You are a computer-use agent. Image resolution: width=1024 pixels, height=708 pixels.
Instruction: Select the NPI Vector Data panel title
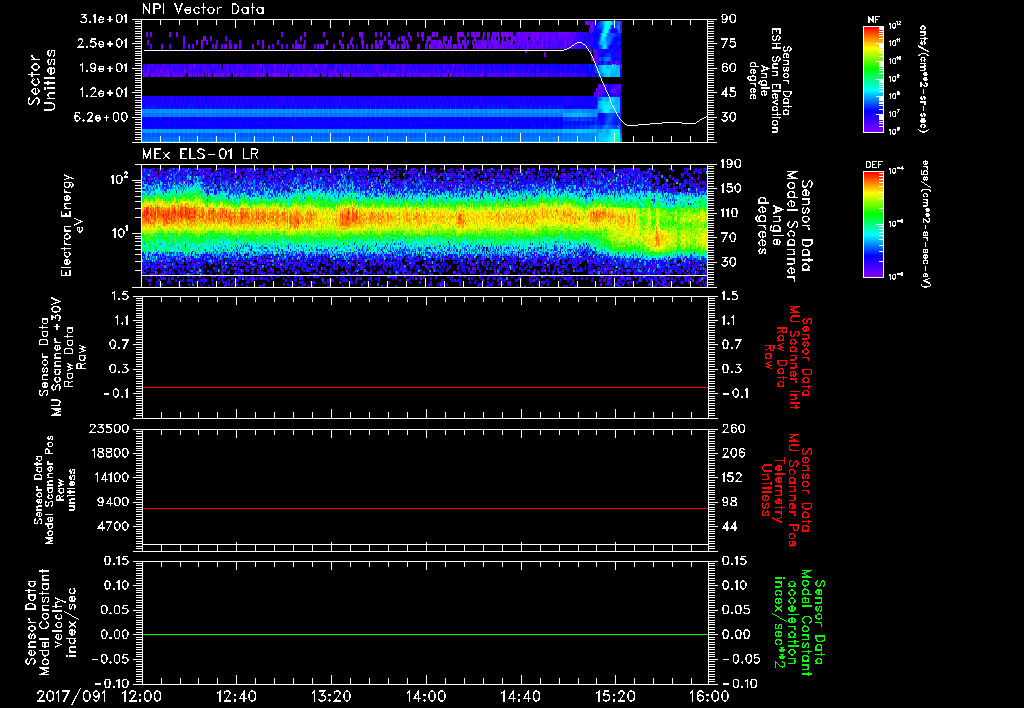pos(203,9)
